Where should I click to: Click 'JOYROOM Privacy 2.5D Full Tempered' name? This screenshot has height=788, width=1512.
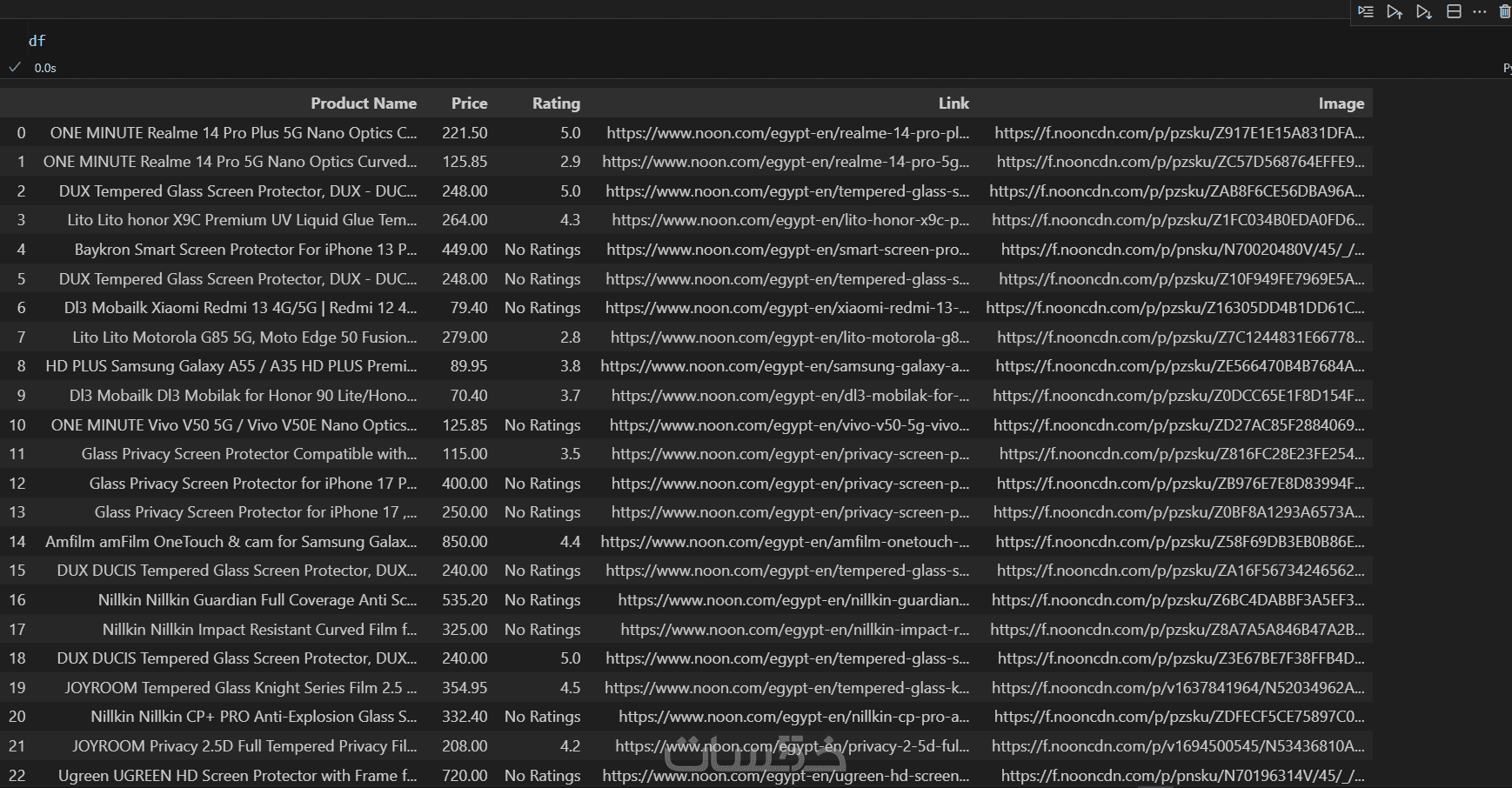[244, 746]
